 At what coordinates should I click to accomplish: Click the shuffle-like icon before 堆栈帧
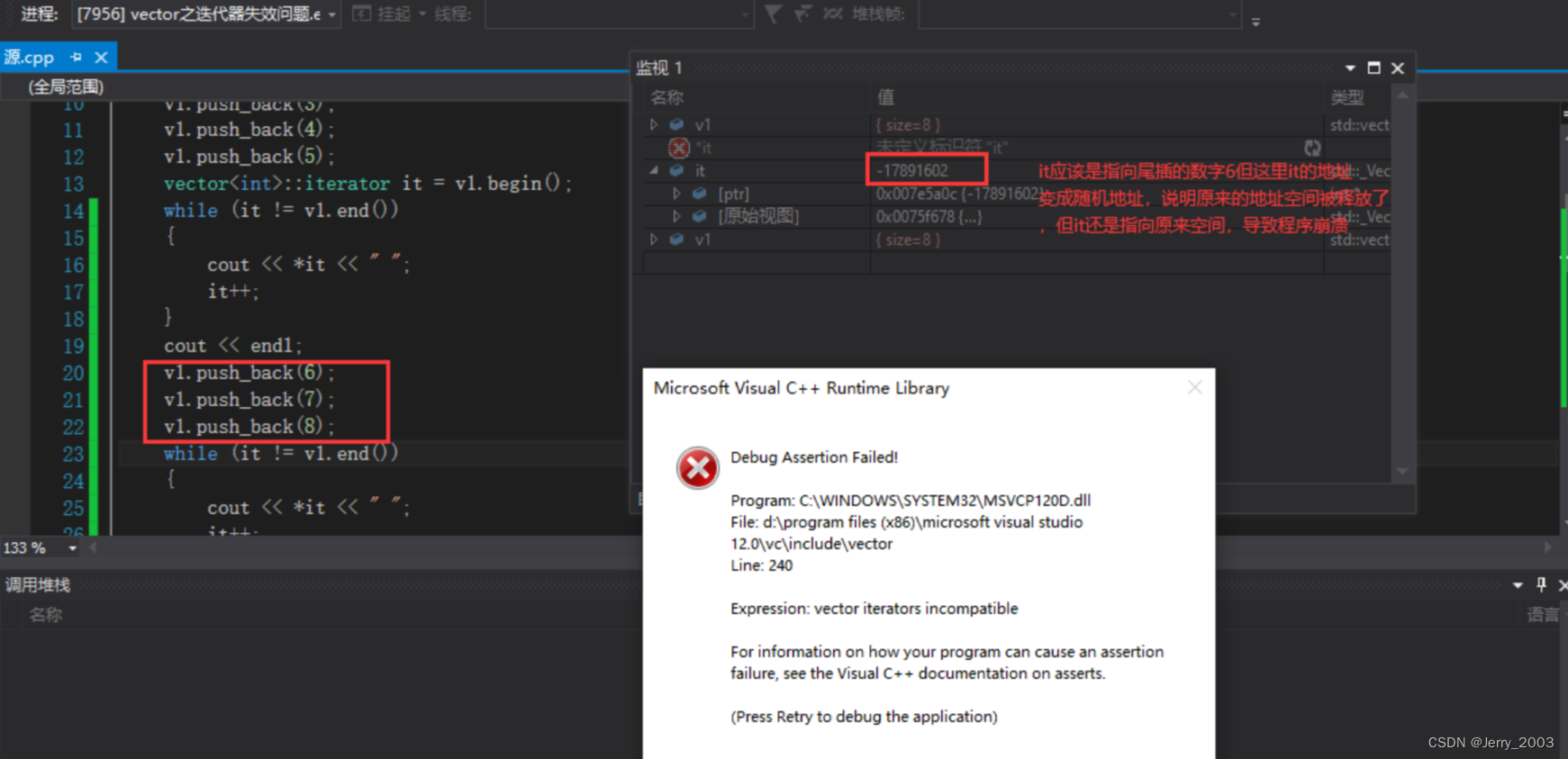(833, 14)
